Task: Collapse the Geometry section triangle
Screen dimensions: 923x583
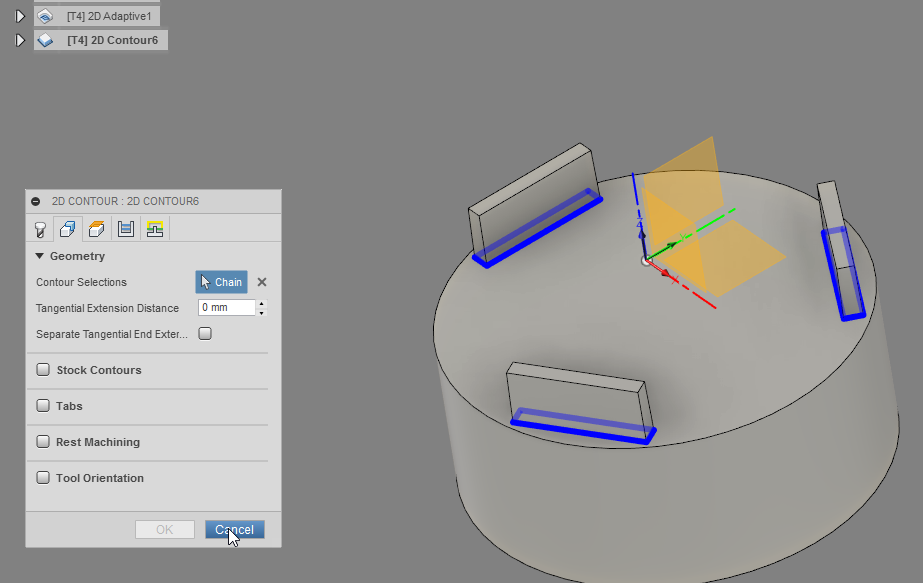Action: pyautogui.click(x=39, y=256)
